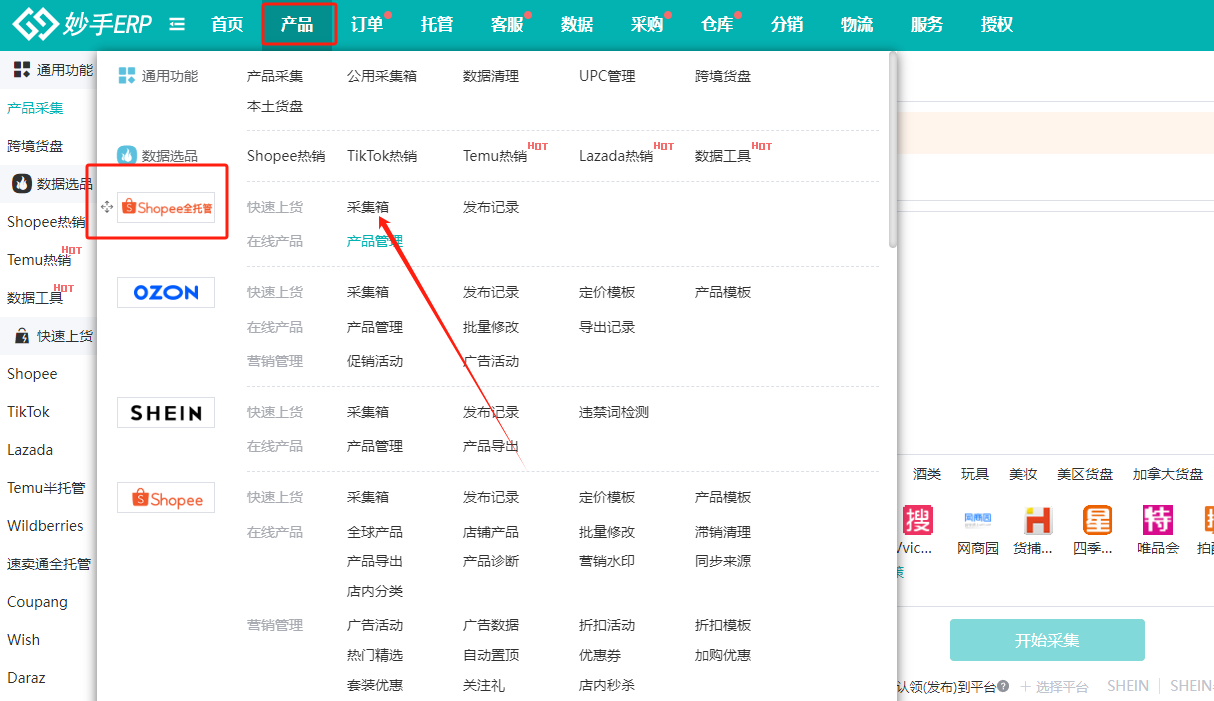1214x701 pixels.
Task: Select Temu半托管 in the left sidebar
Action: (46, 488)
